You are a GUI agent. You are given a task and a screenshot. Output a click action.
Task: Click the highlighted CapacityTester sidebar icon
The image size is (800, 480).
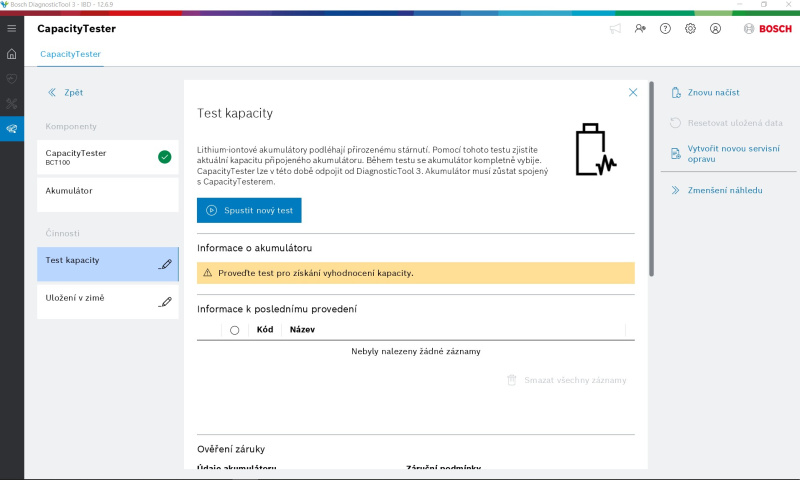click(11, 129)
